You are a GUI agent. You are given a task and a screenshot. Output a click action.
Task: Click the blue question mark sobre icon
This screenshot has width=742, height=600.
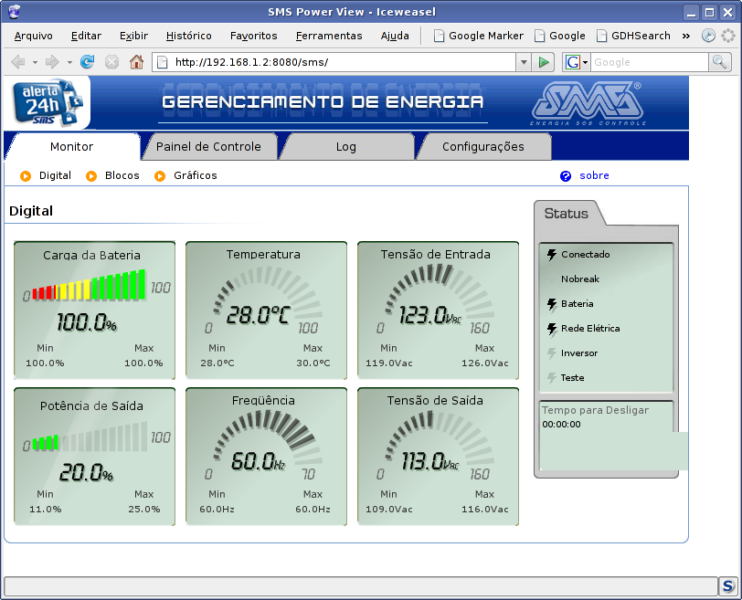(565, 176)
